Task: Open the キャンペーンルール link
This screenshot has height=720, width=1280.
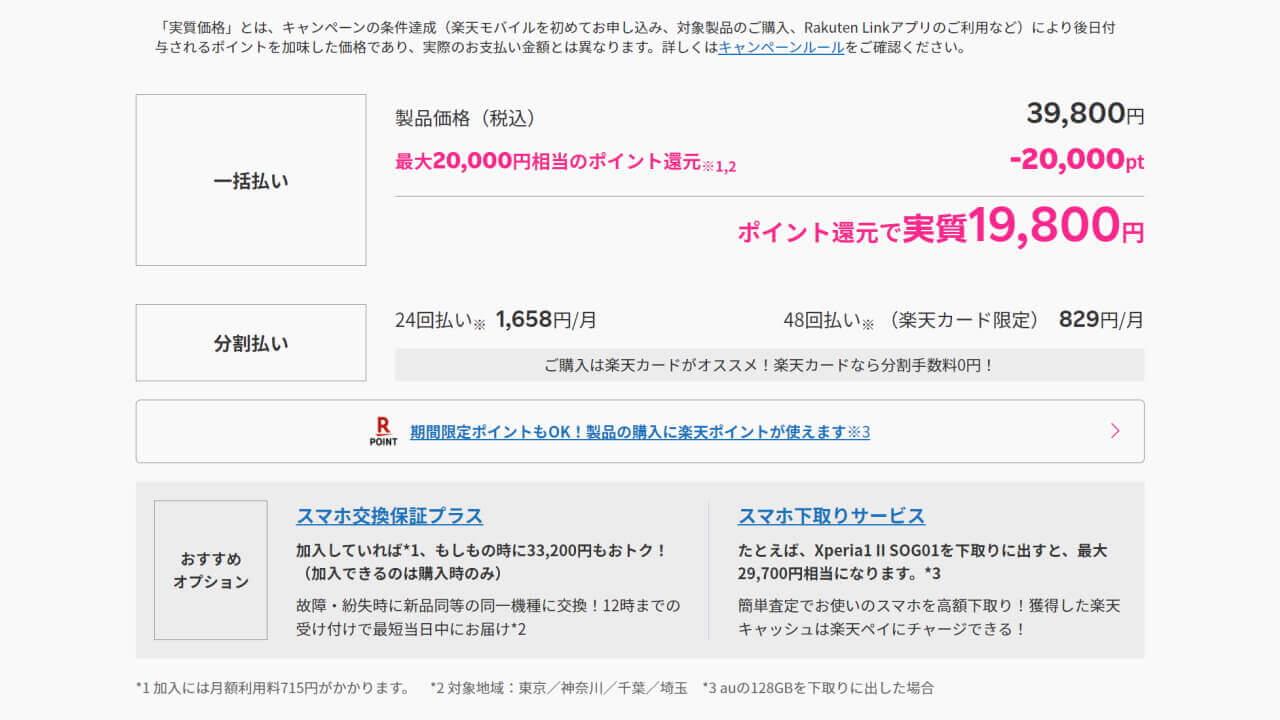Action: point(778,55)
